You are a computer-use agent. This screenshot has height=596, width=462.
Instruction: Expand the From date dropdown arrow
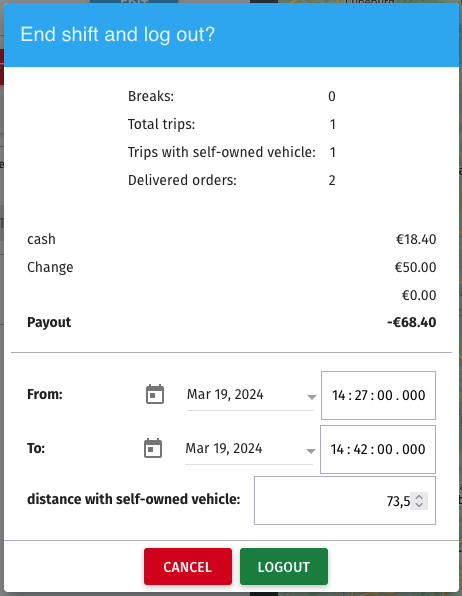pos(312,397)
